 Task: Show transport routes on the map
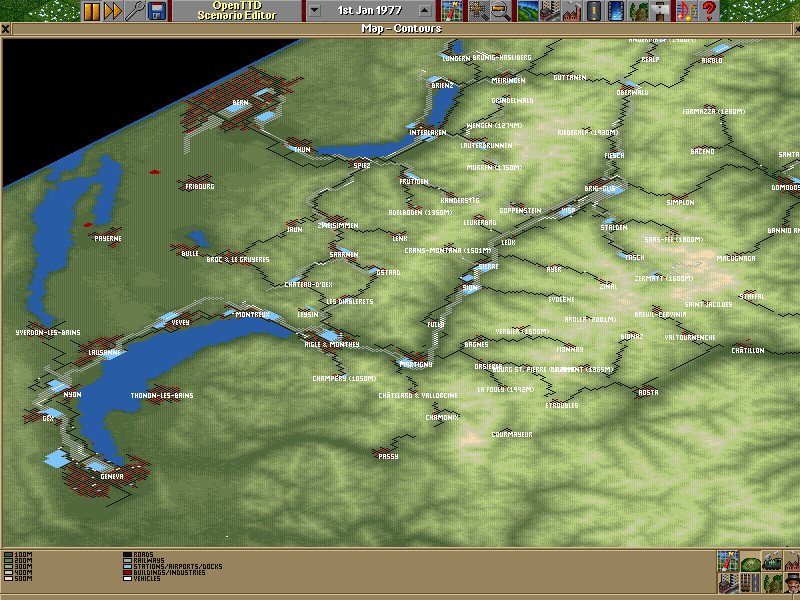749,583
